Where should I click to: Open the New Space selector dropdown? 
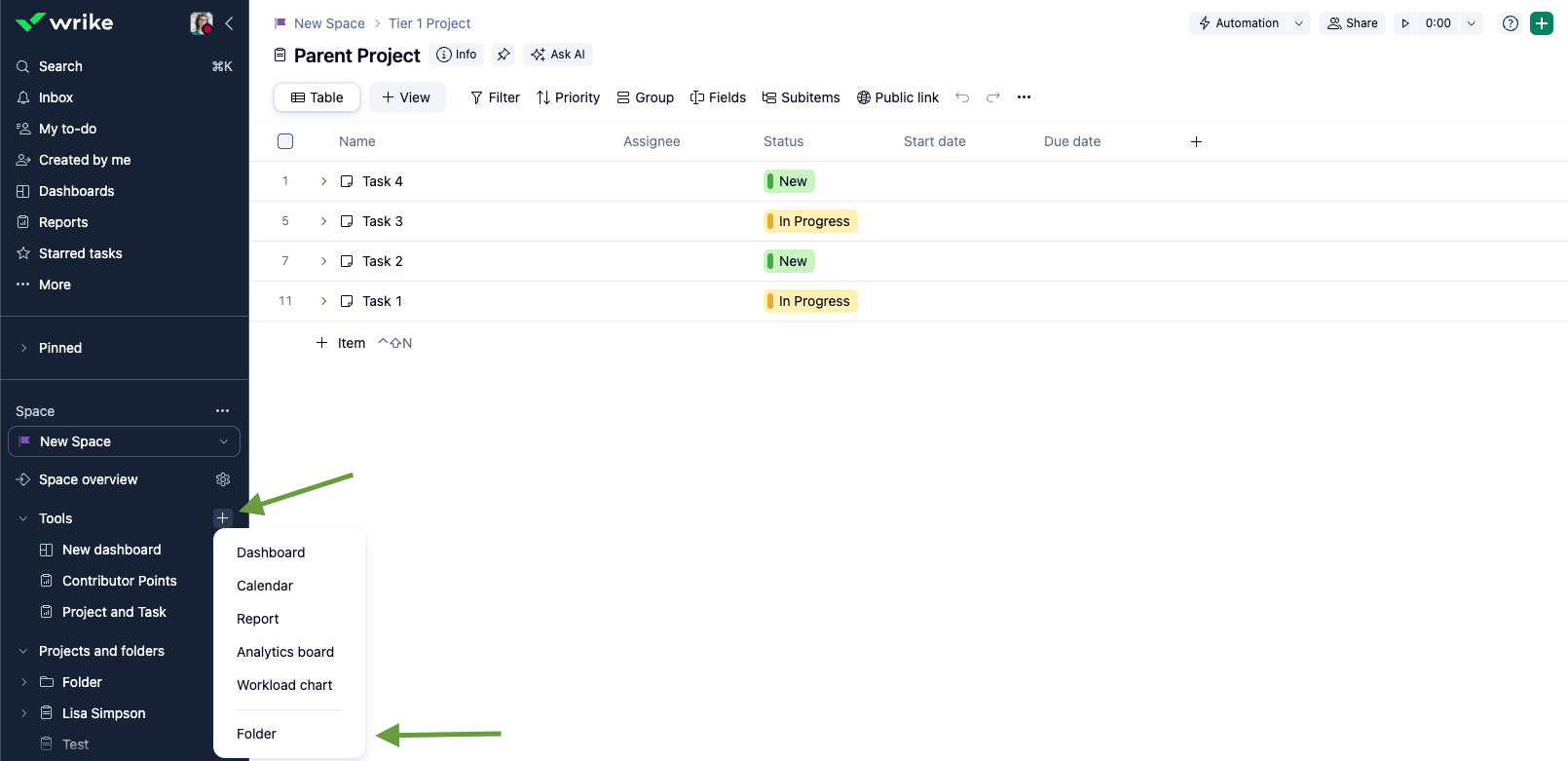(124, 441)
